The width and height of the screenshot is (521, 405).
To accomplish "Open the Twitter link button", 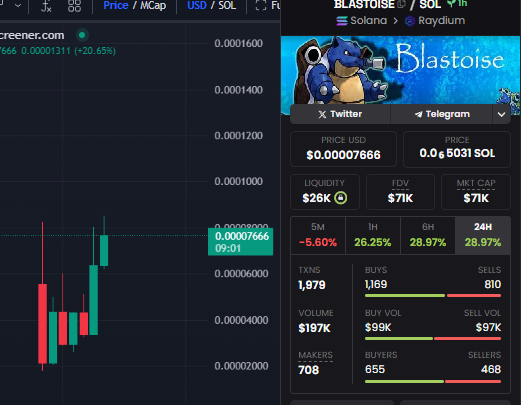I will tap(340, 114).
